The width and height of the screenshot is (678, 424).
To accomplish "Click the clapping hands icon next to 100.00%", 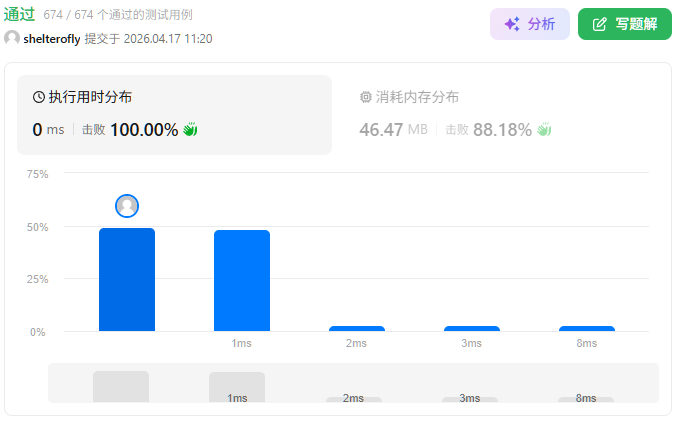I will (190, 130).
